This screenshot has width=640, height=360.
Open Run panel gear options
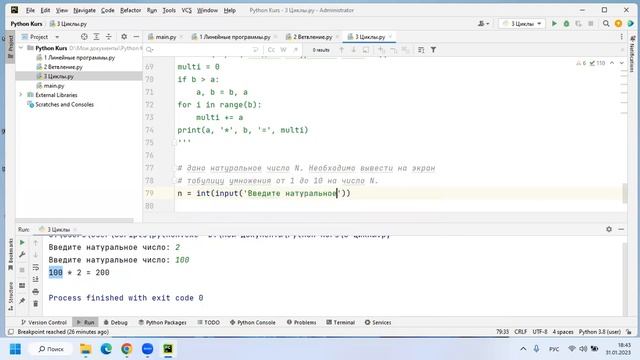pos(609,229)
